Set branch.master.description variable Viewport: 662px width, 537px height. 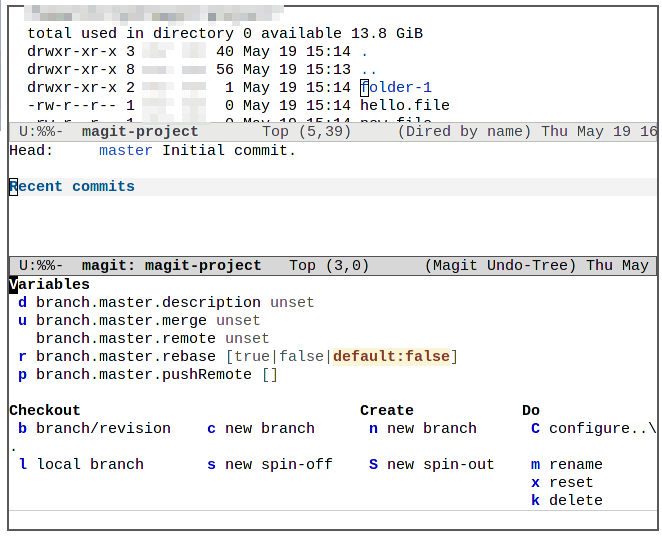[x=148, y=303]
